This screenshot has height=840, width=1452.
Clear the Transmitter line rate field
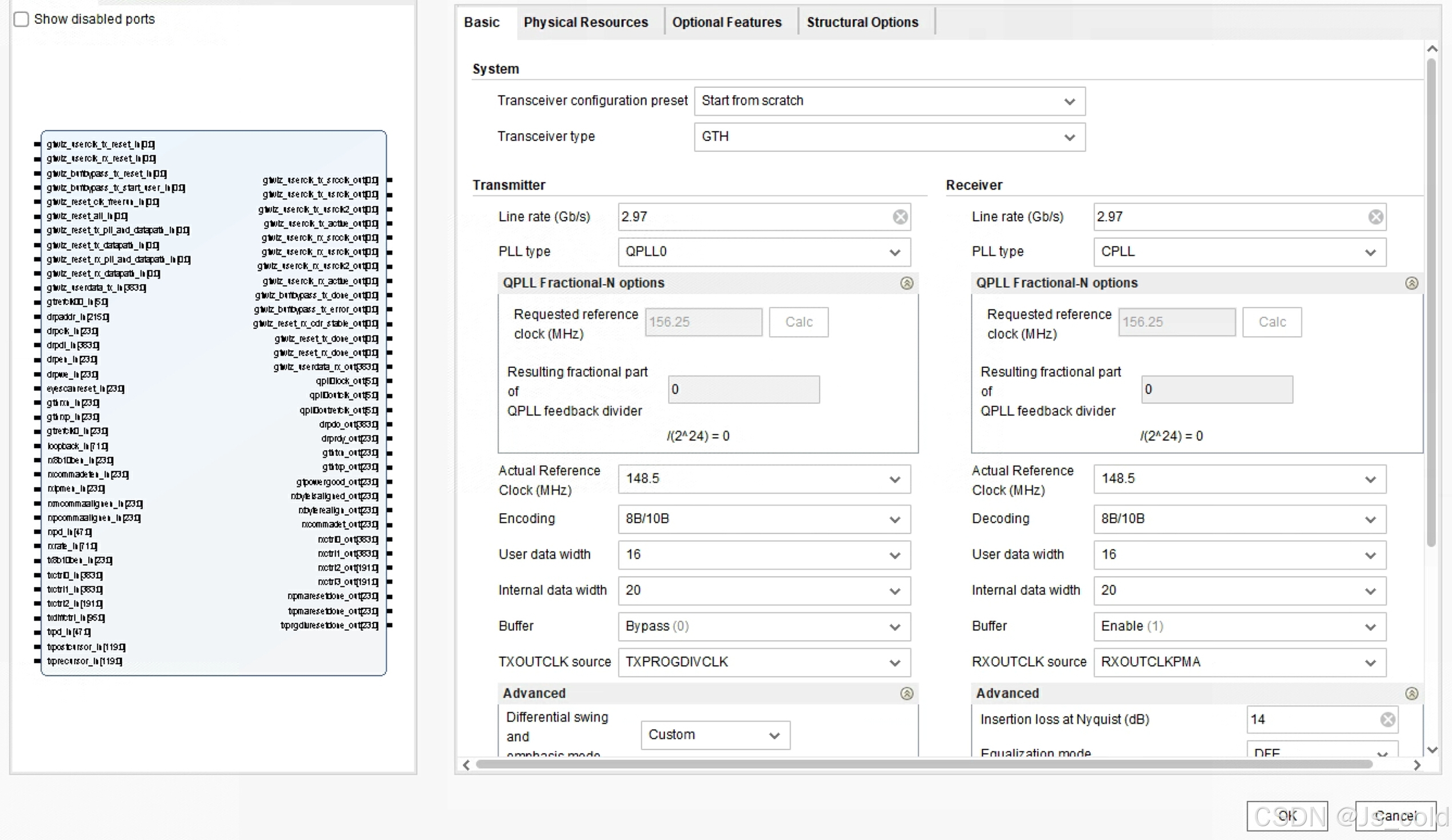tap(900, 217)
